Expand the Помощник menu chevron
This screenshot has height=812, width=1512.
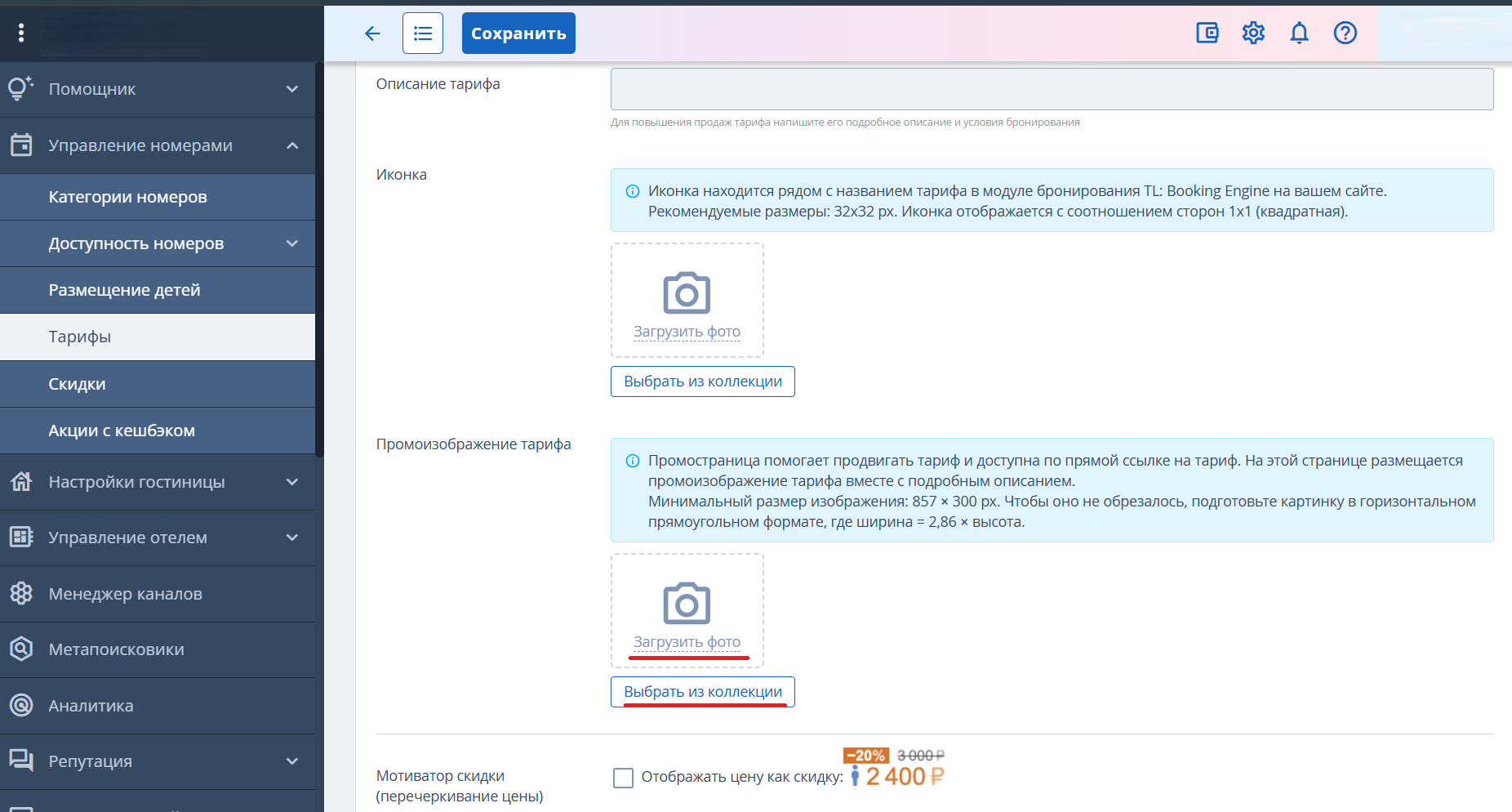[292, 89]
